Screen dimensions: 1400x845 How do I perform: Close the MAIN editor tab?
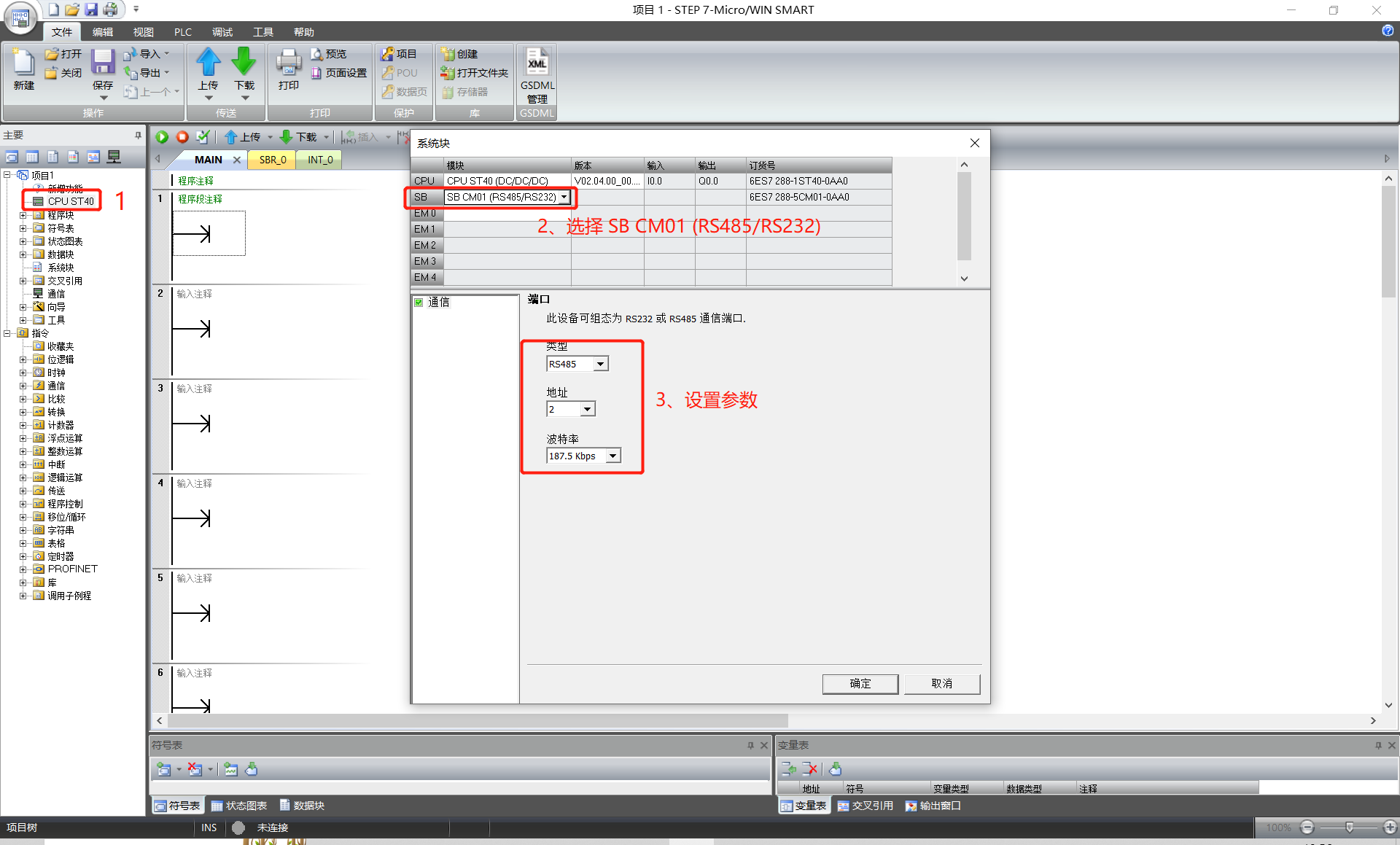(237, 160)
